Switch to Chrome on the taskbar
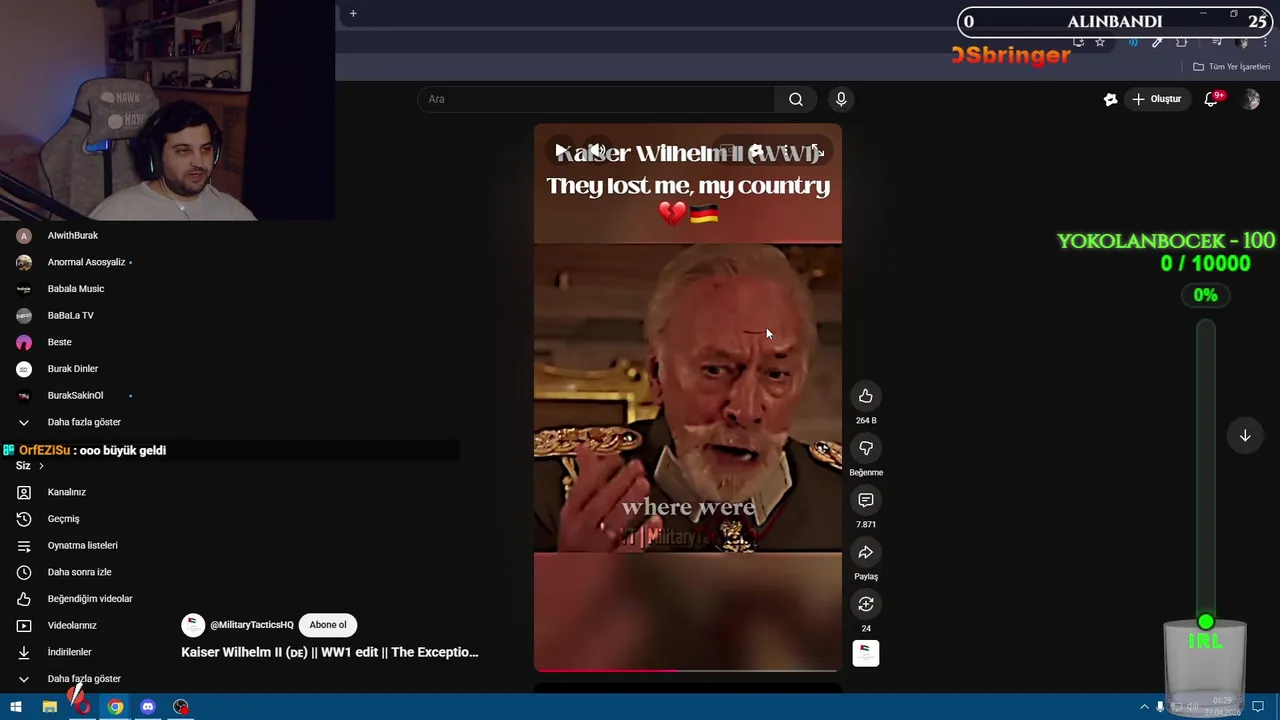 (x=115, y=707)
